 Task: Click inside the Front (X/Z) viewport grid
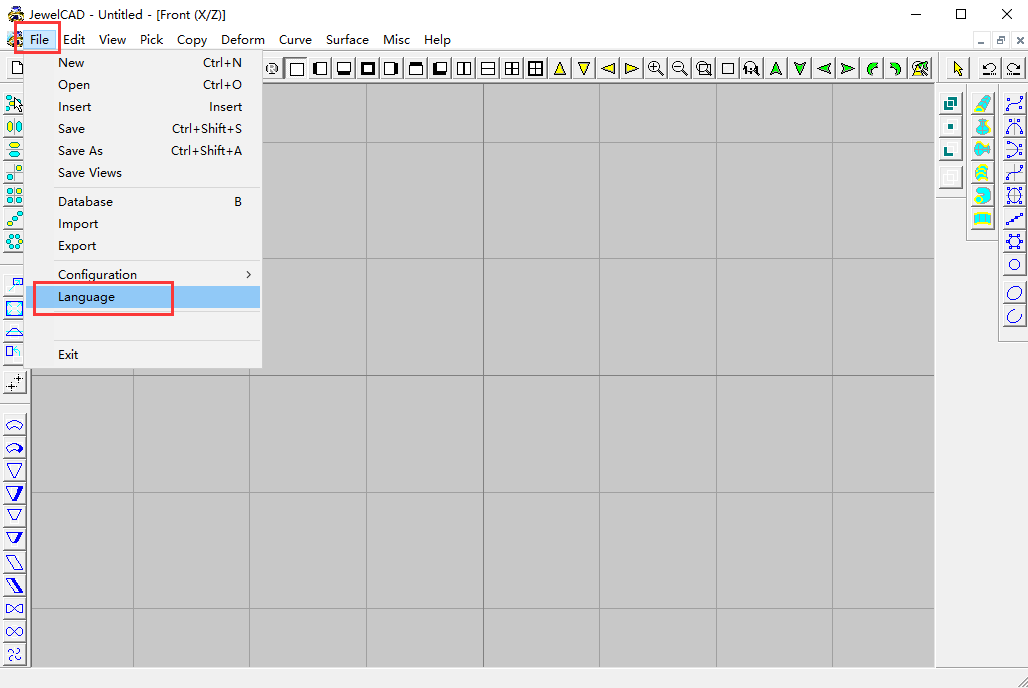tap(600, 450)
